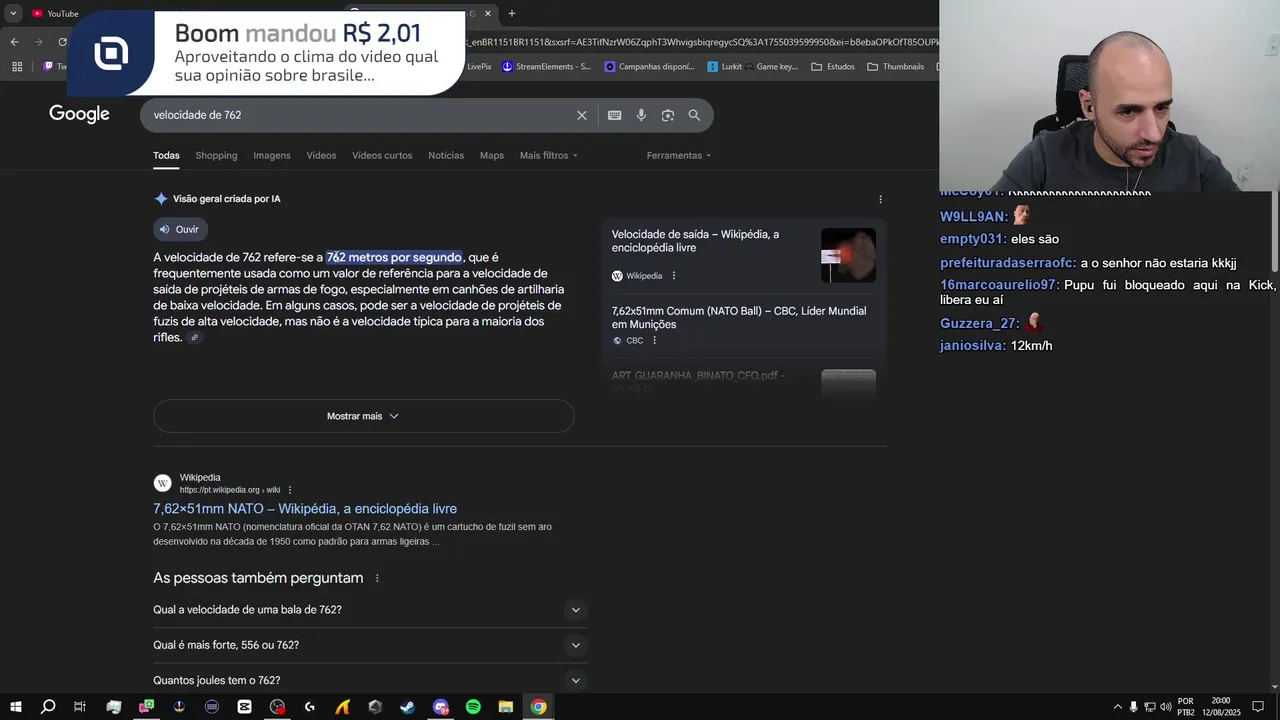Open AI overview three-dot options menu
The width and height of the screenshot is (1280, 720).
tap(880, 200)
